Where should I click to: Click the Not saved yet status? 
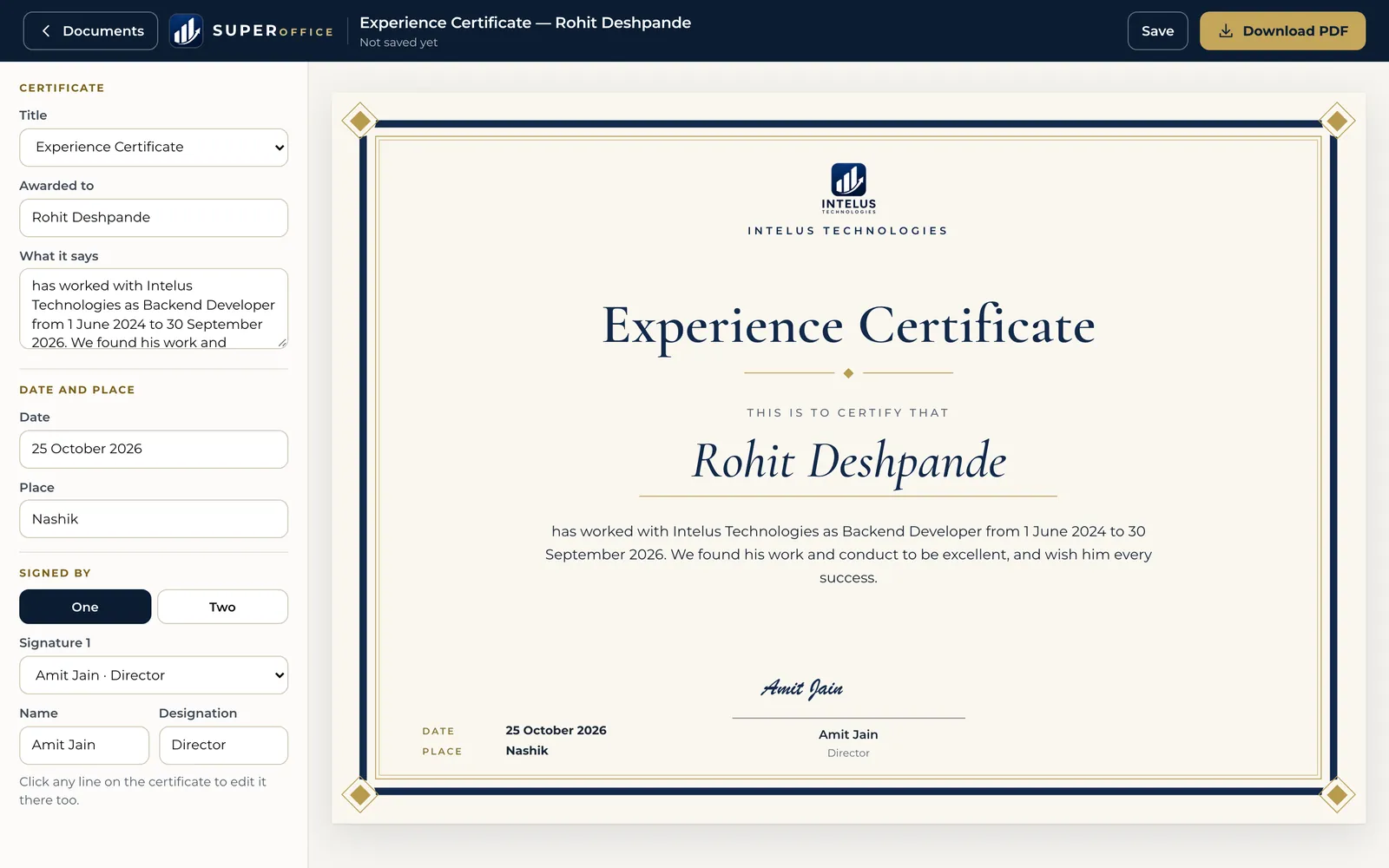tap(398, 43)
